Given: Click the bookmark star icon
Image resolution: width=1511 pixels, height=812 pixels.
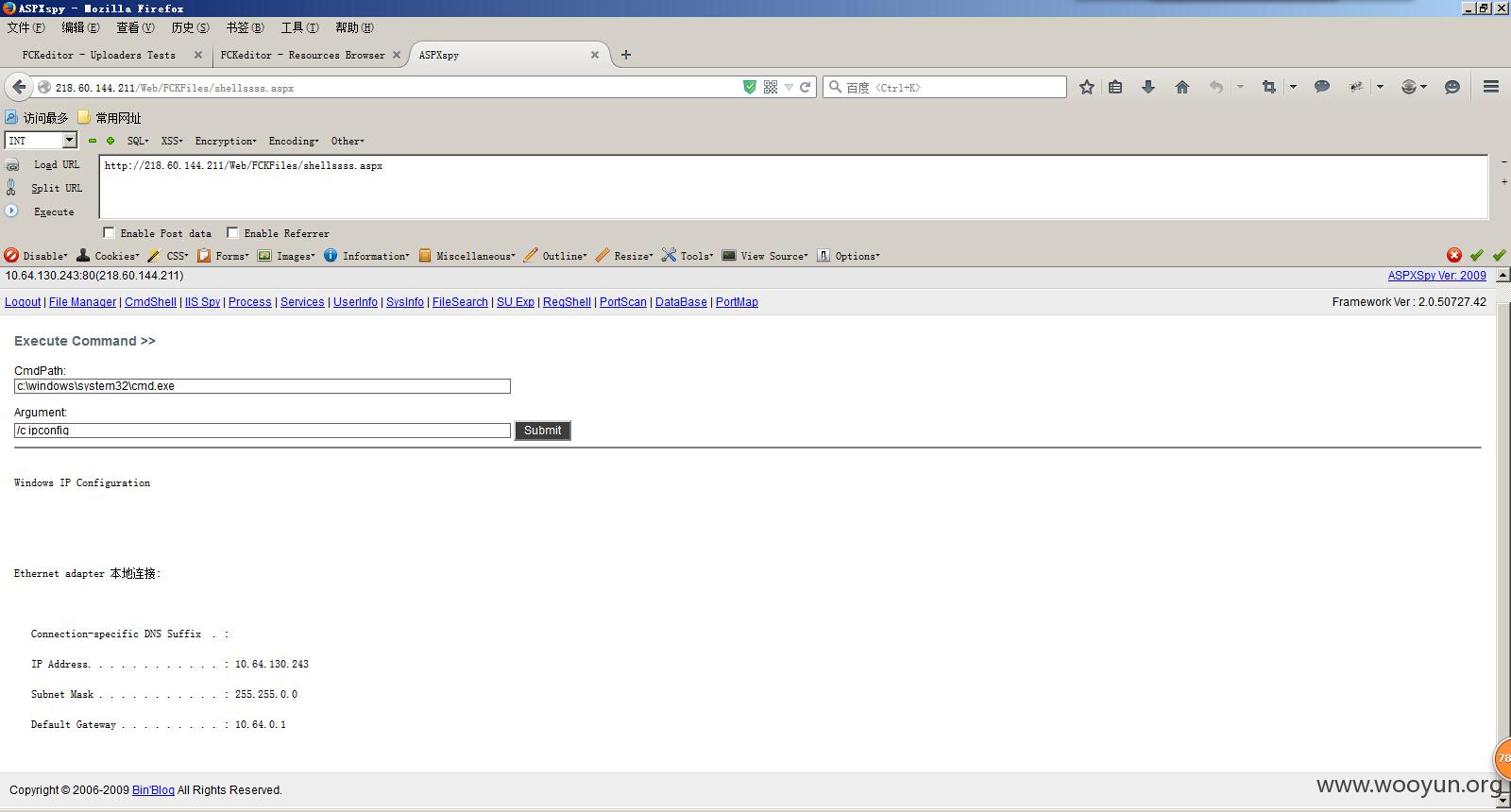Looking at the screenshot, I should point(1087,87).
